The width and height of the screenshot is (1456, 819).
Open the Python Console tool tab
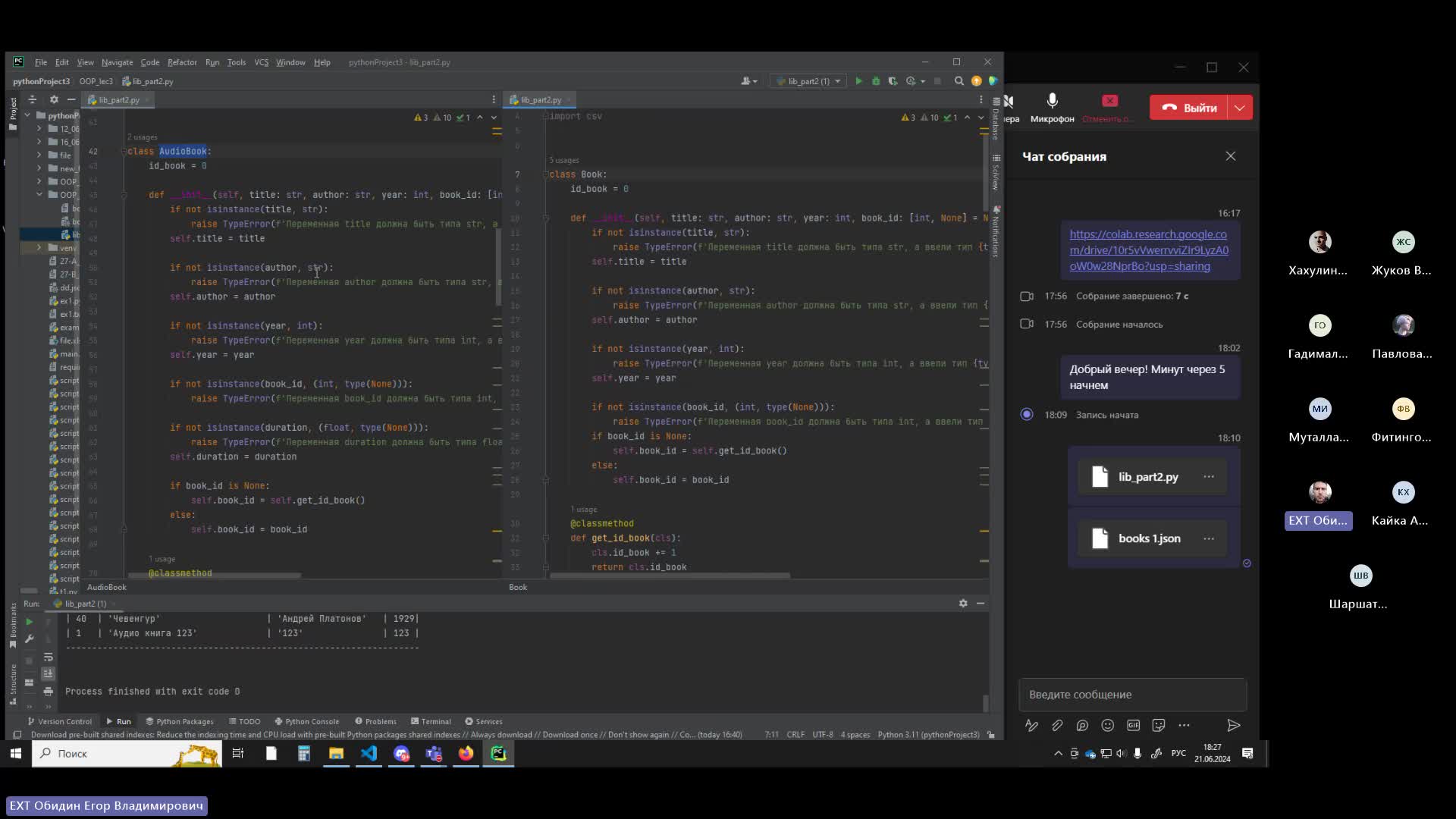click(x=307, y=721)
